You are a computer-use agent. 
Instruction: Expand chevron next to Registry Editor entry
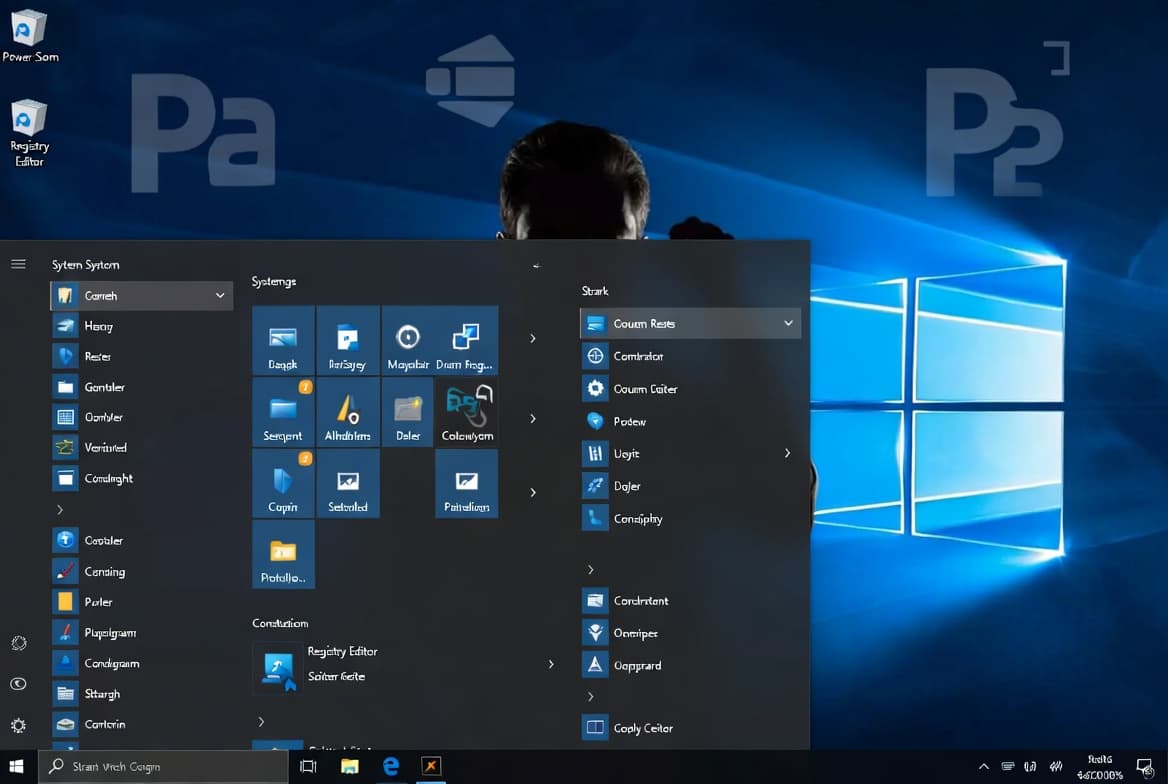click(x=551, y=664)
